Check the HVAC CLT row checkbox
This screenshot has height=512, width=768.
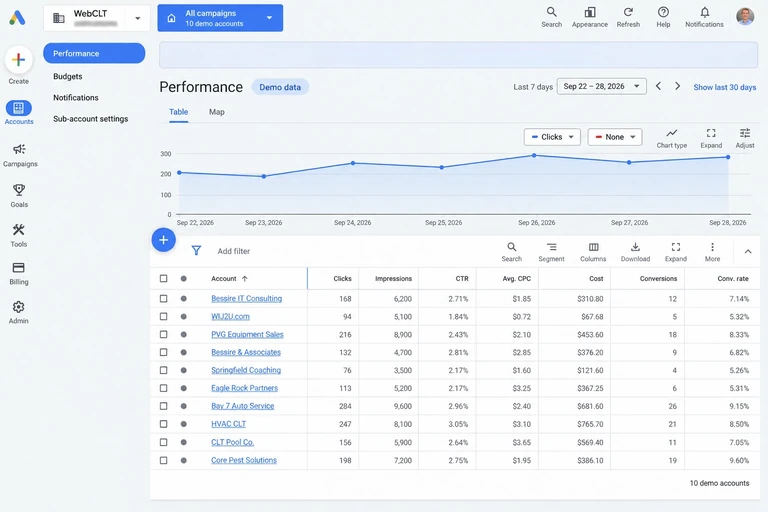coord(164,424)
